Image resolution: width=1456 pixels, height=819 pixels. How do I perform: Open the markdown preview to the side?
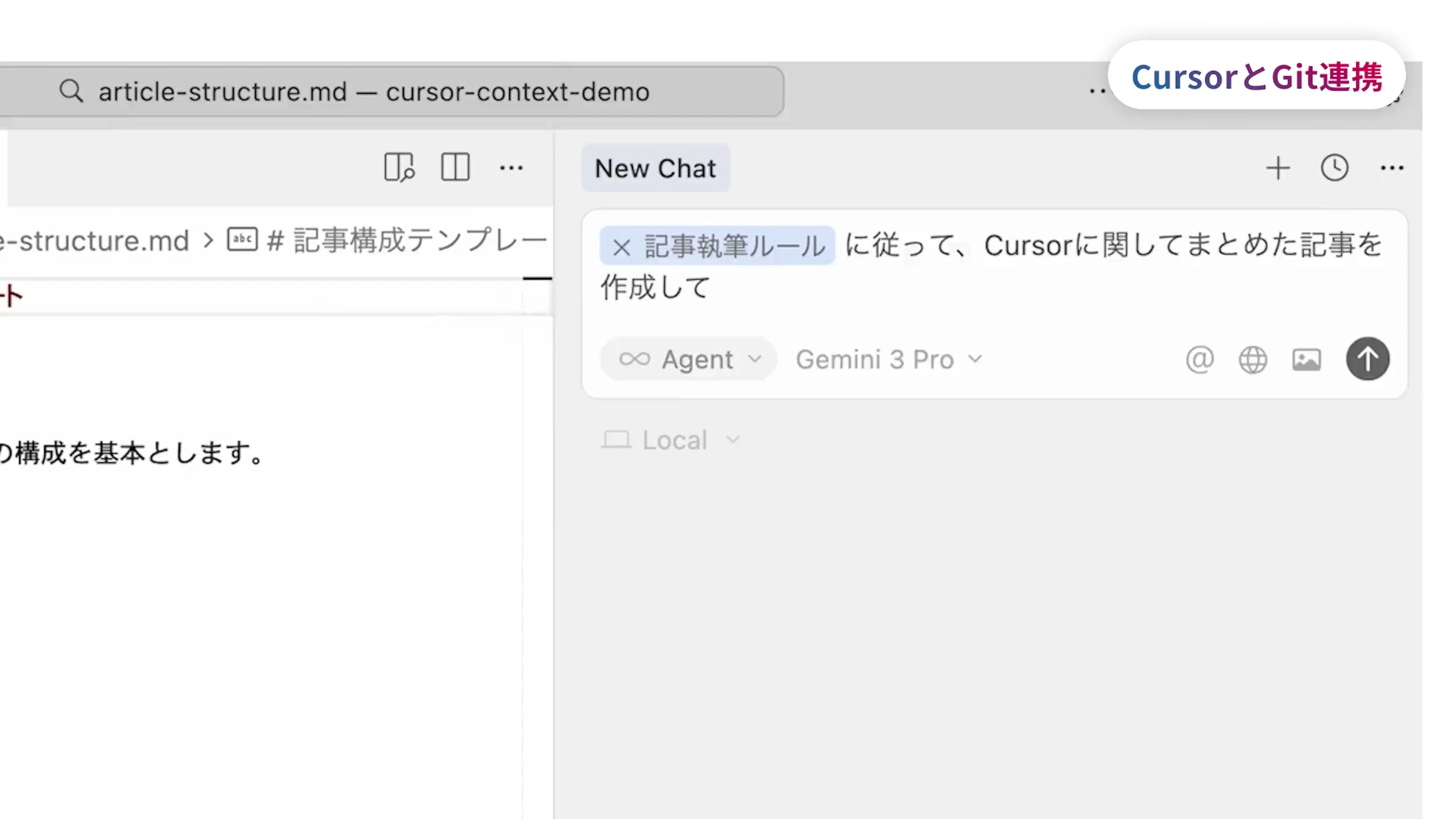point(399,167)
